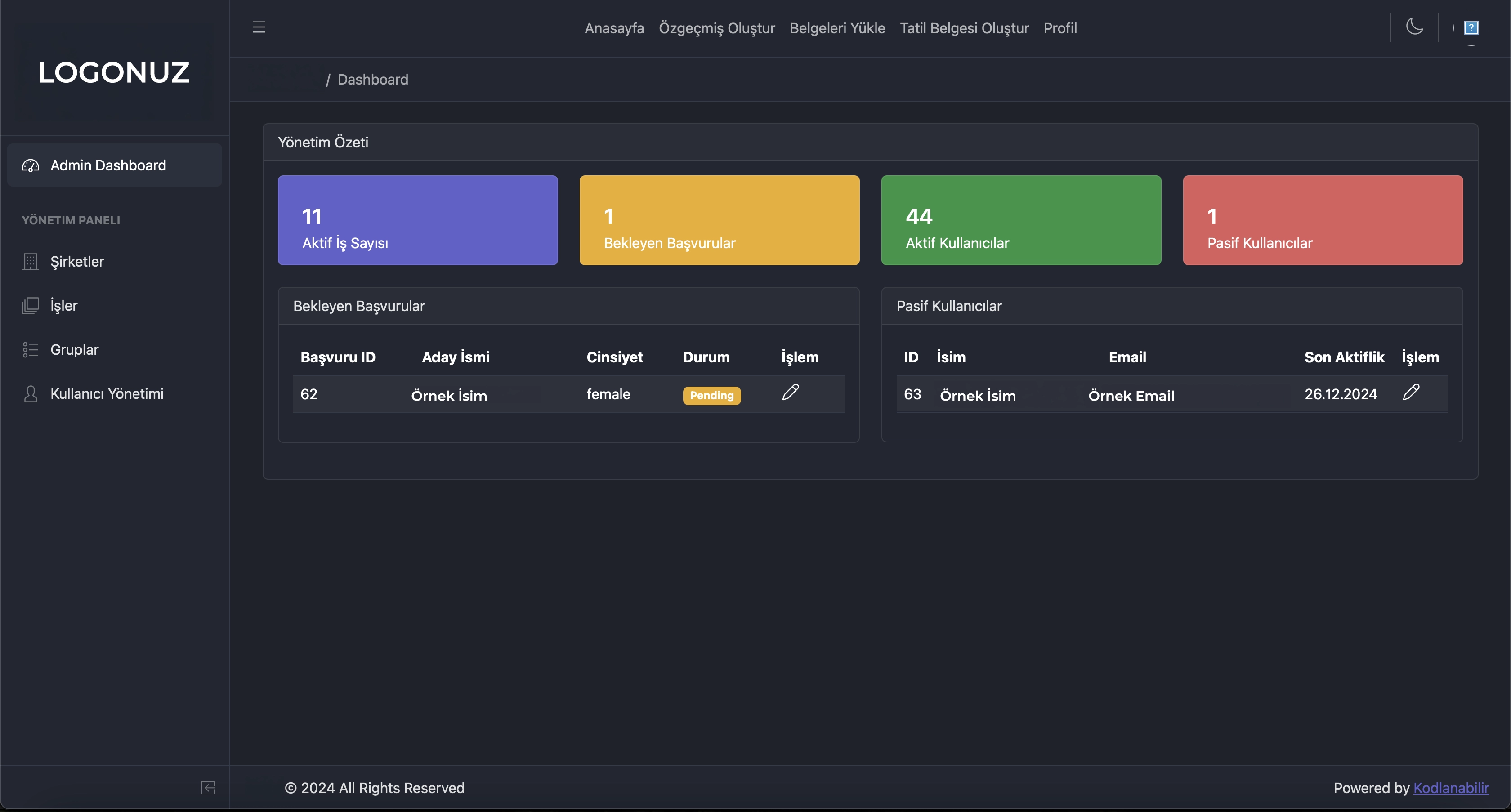1511x812 pixels.
Task: Edit pending application 62 pencil icon
Action: click(790, 392)
